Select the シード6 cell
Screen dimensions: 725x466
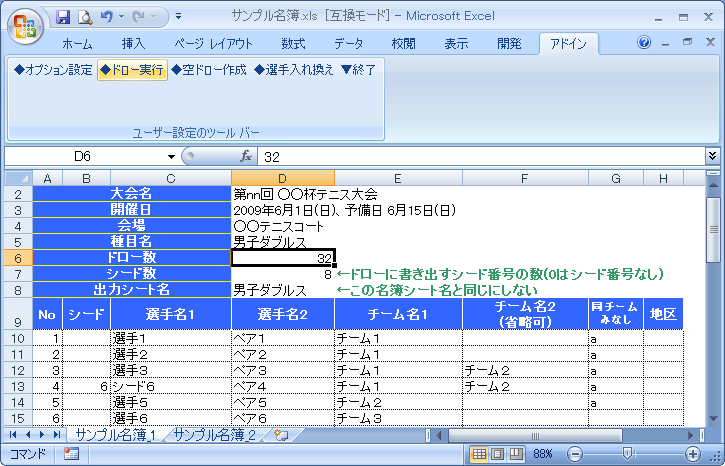point(171,386)
